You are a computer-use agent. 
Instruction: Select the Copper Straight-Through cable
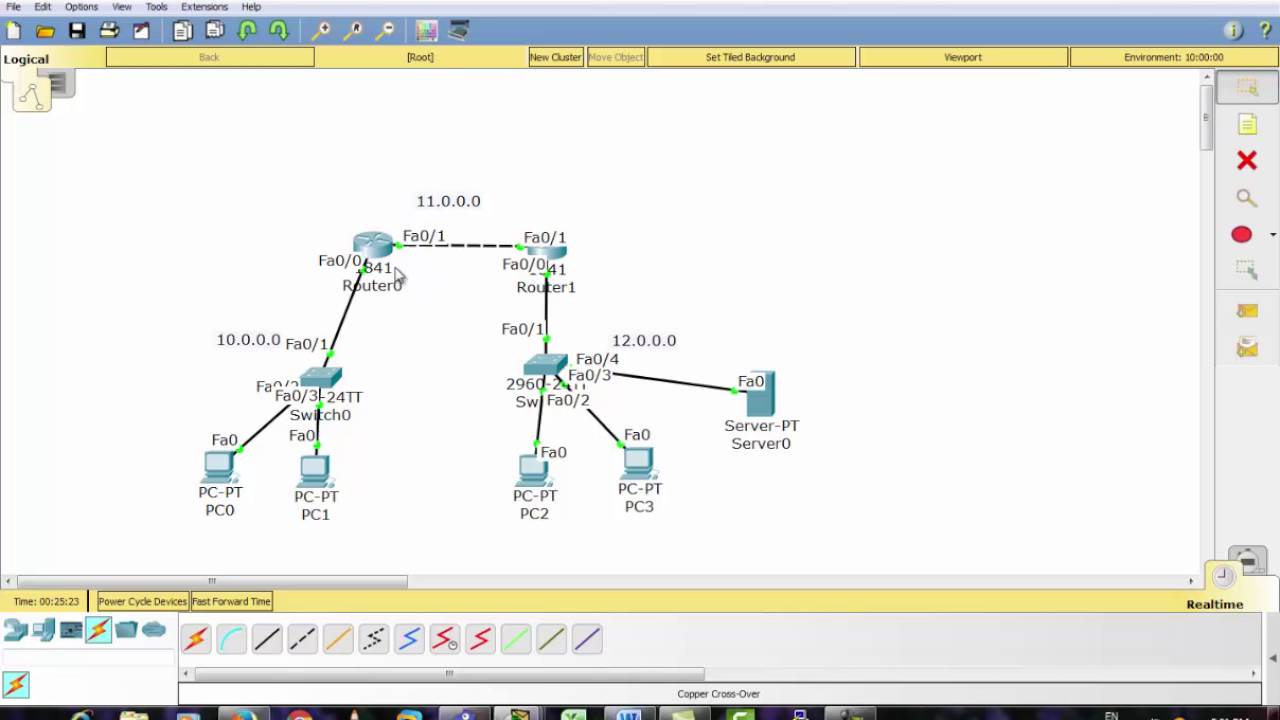point(267,638)
